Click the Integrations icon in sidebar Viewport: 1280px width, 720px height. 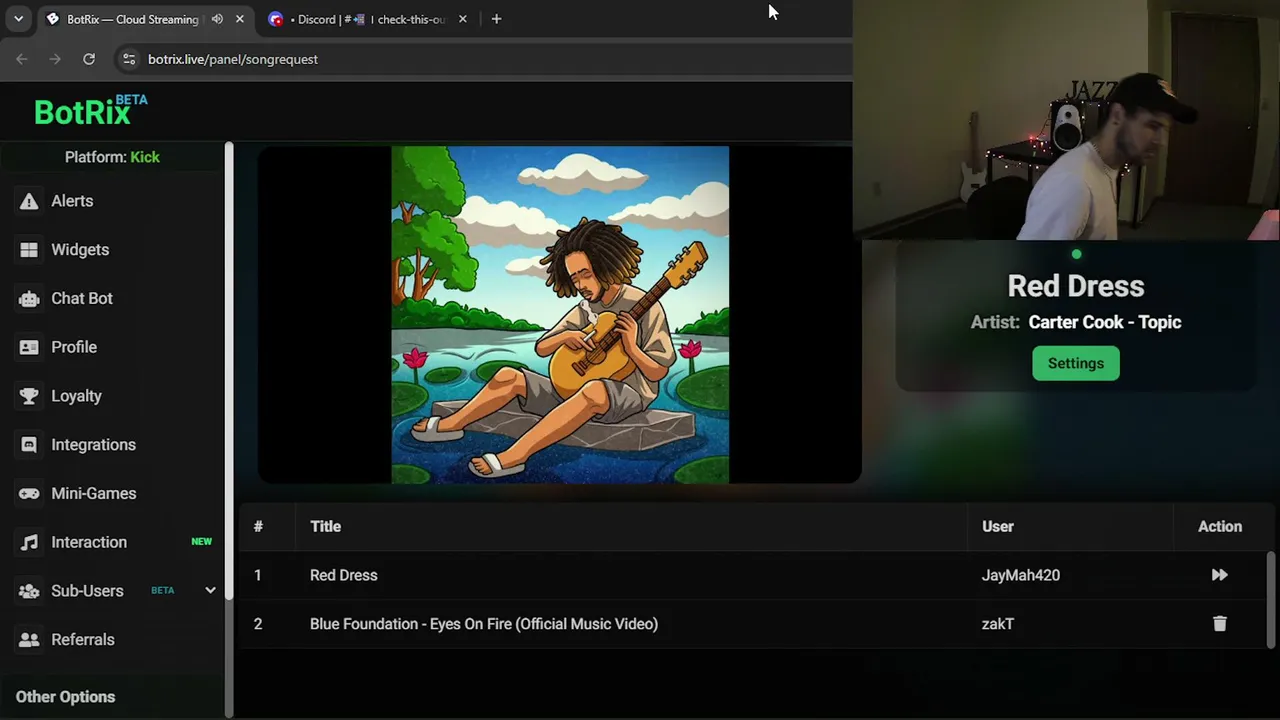(29, 445)
